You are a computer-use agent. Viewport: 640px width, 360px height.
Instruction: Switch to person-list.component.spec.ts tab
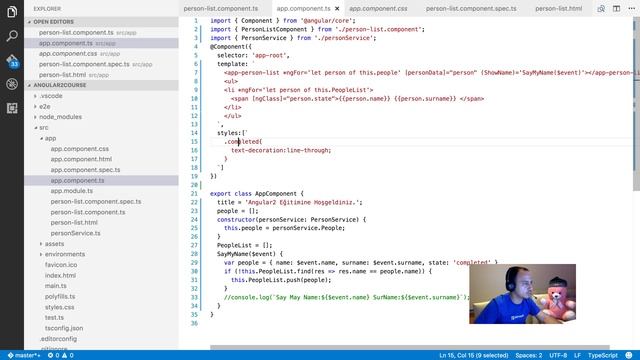coord(471,9)
